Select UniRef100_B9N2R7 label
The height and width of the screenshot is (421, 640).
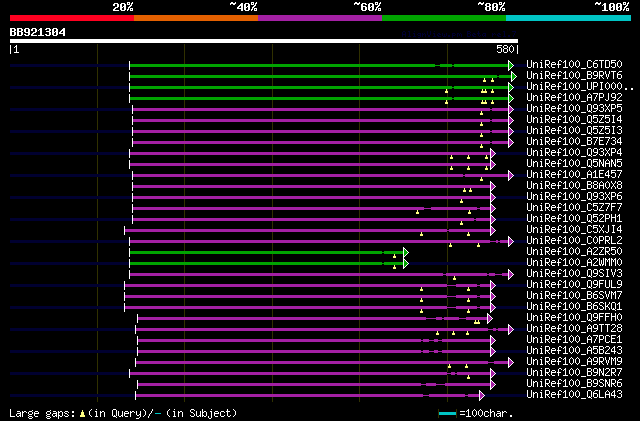click(x=574, y=373)
